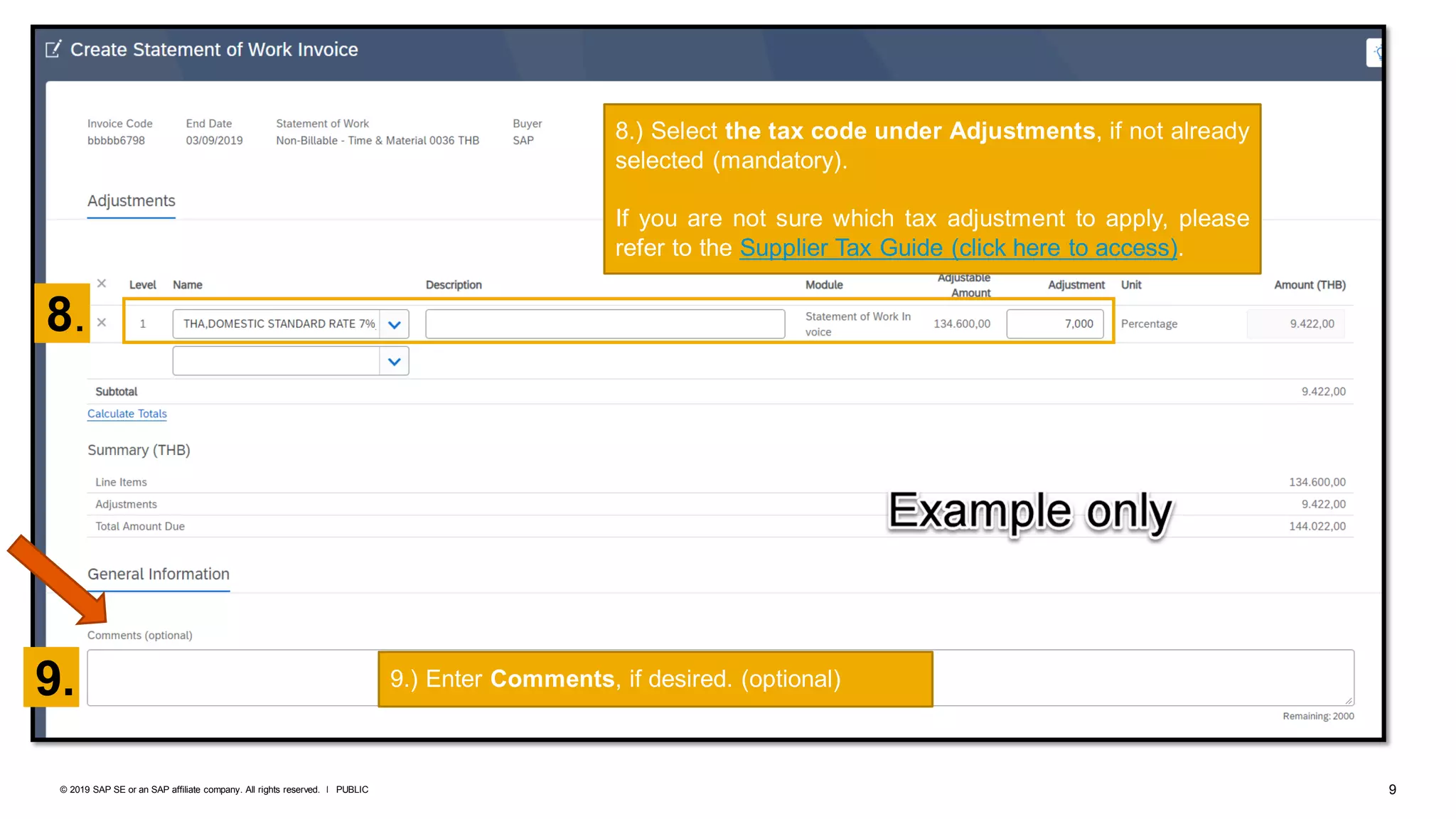This screenshot has height=819, width=1456.
Task: Click the Description input field in row 1
Action: click(x=604, y=324)
